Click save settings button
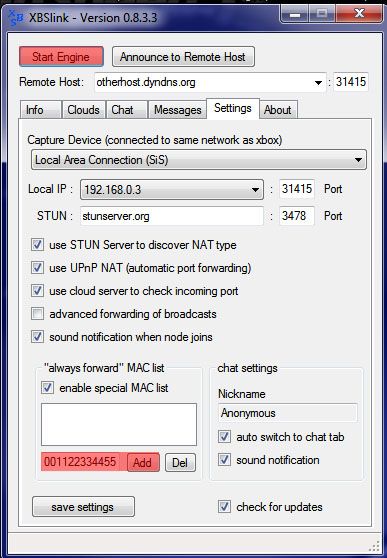This screenshot has height=558, width=387. tap(83, 507)
